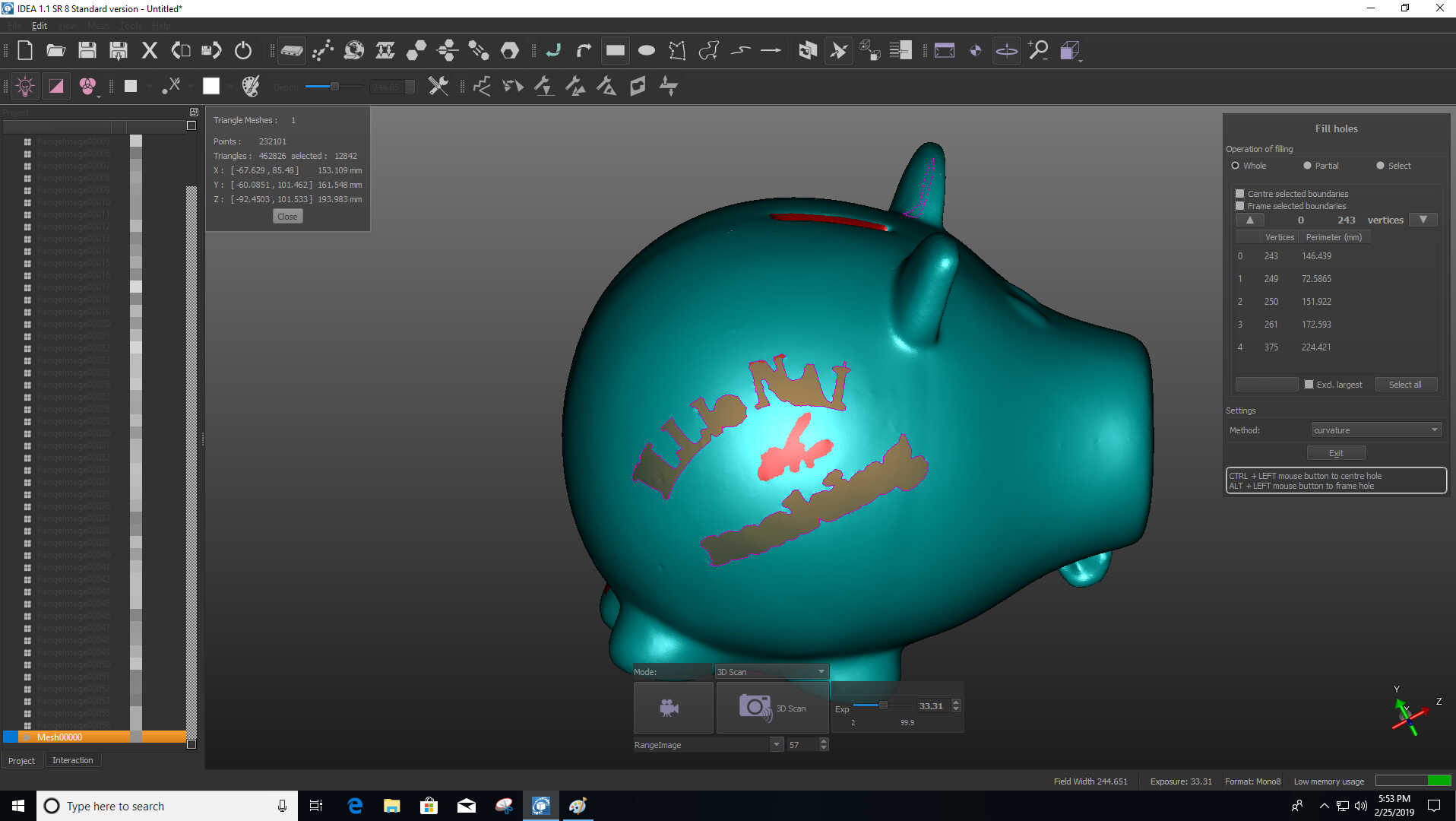Image resolution: width=1456 pixels, height=821 pixels.
Task: Open Microsoft Edge from the taskbar
Action: [355, 806]
